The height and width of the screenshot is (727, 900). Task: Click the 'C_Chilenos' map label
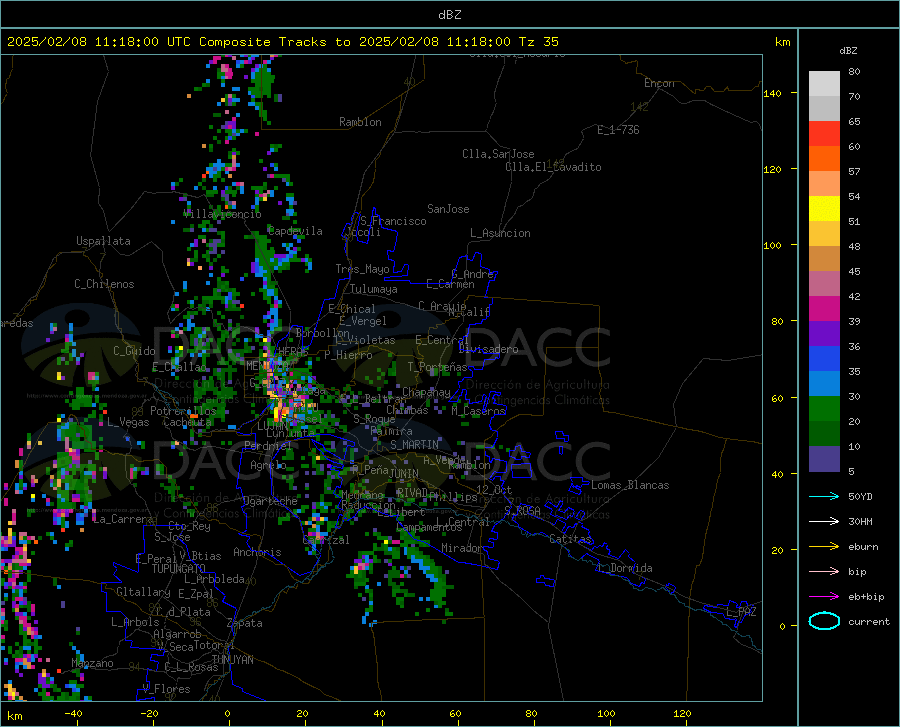pos(104,284)
